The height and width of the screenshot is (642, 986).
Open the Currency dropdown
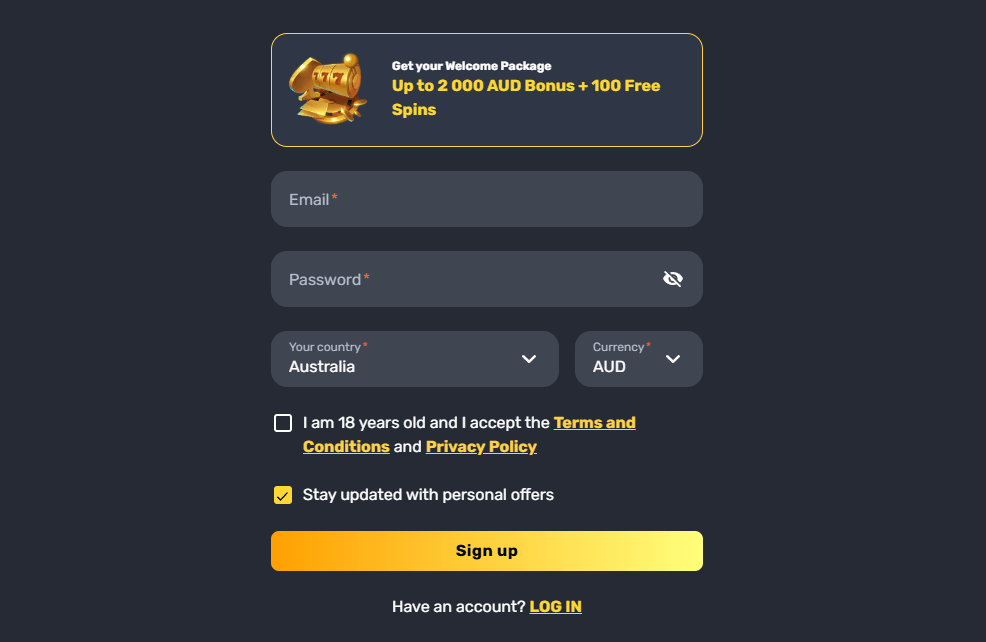point(638,359)
